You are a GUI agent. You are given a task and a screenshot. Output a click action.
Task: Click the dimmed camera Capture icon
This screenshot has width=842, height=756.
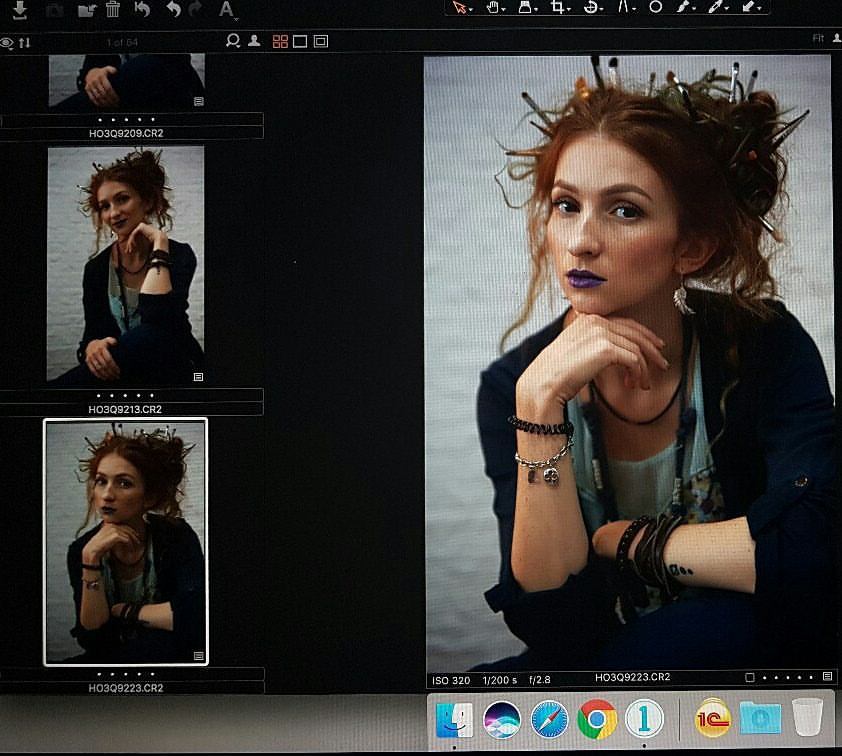(x=54, y=10)
